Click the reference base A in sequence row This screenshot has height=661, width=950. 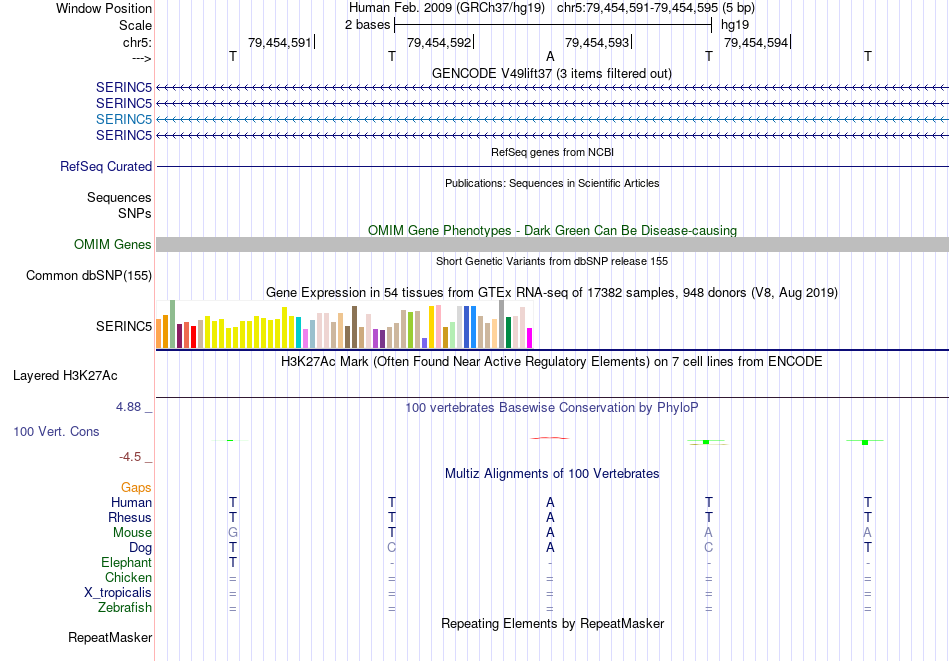click(550, 56)
